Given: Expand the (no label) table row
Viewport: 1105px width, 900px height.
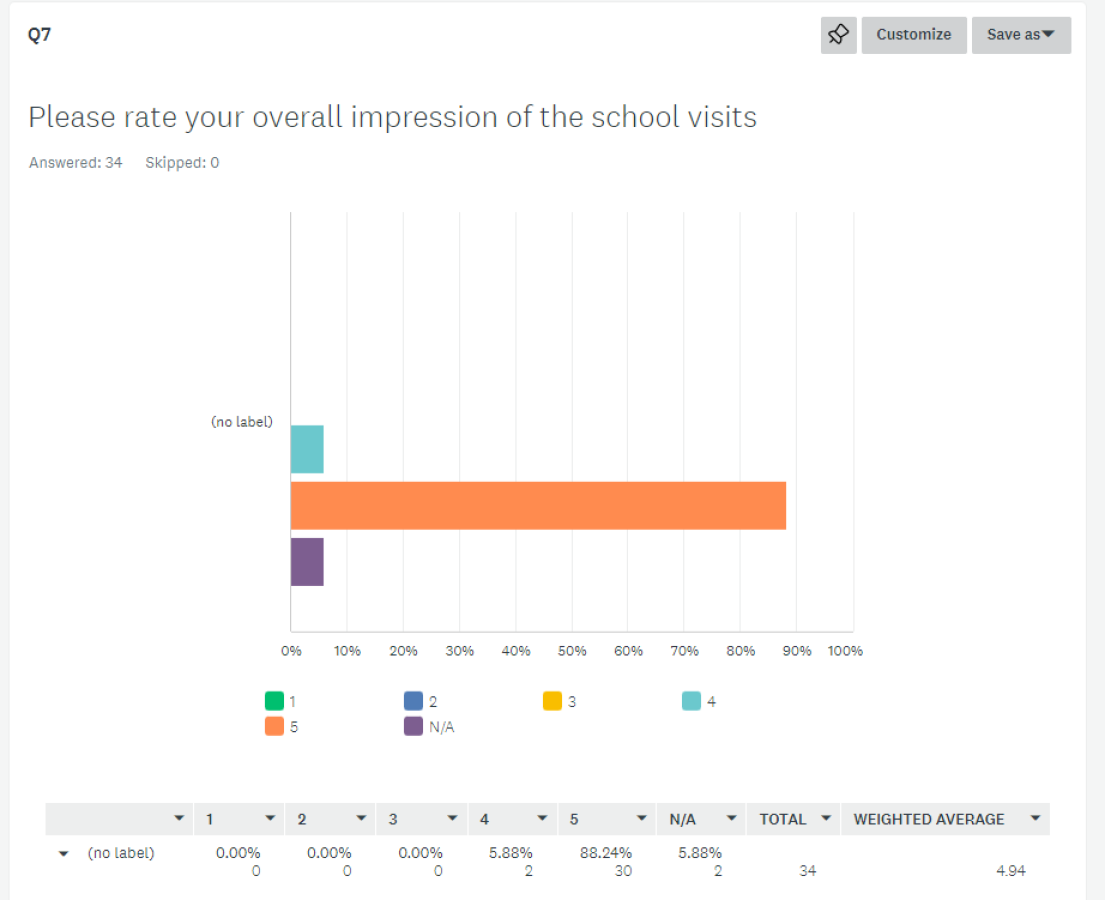Looking at the screenshot, I should tap(63, 853).
